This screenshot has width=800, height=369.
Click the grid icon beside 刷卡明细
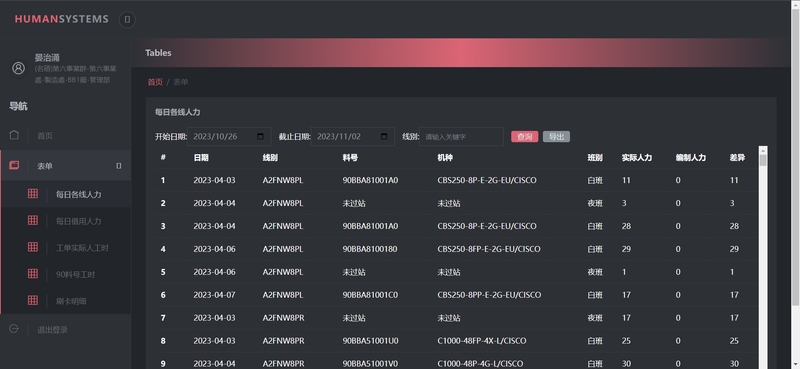(33, 300)
